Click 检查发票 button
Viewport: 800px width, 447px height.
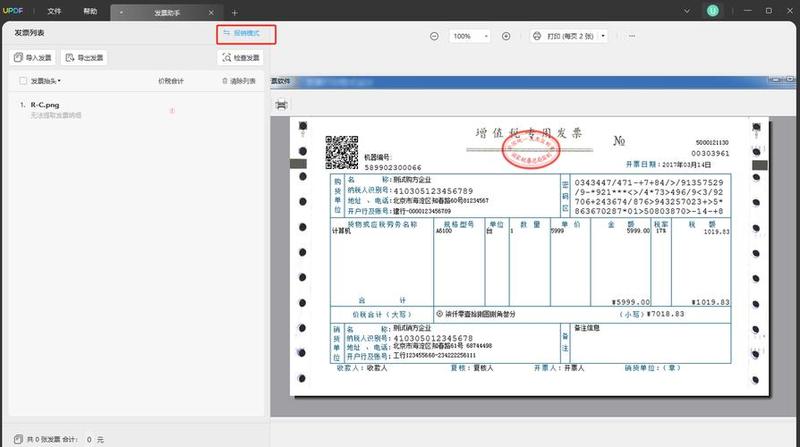(241, 58)
